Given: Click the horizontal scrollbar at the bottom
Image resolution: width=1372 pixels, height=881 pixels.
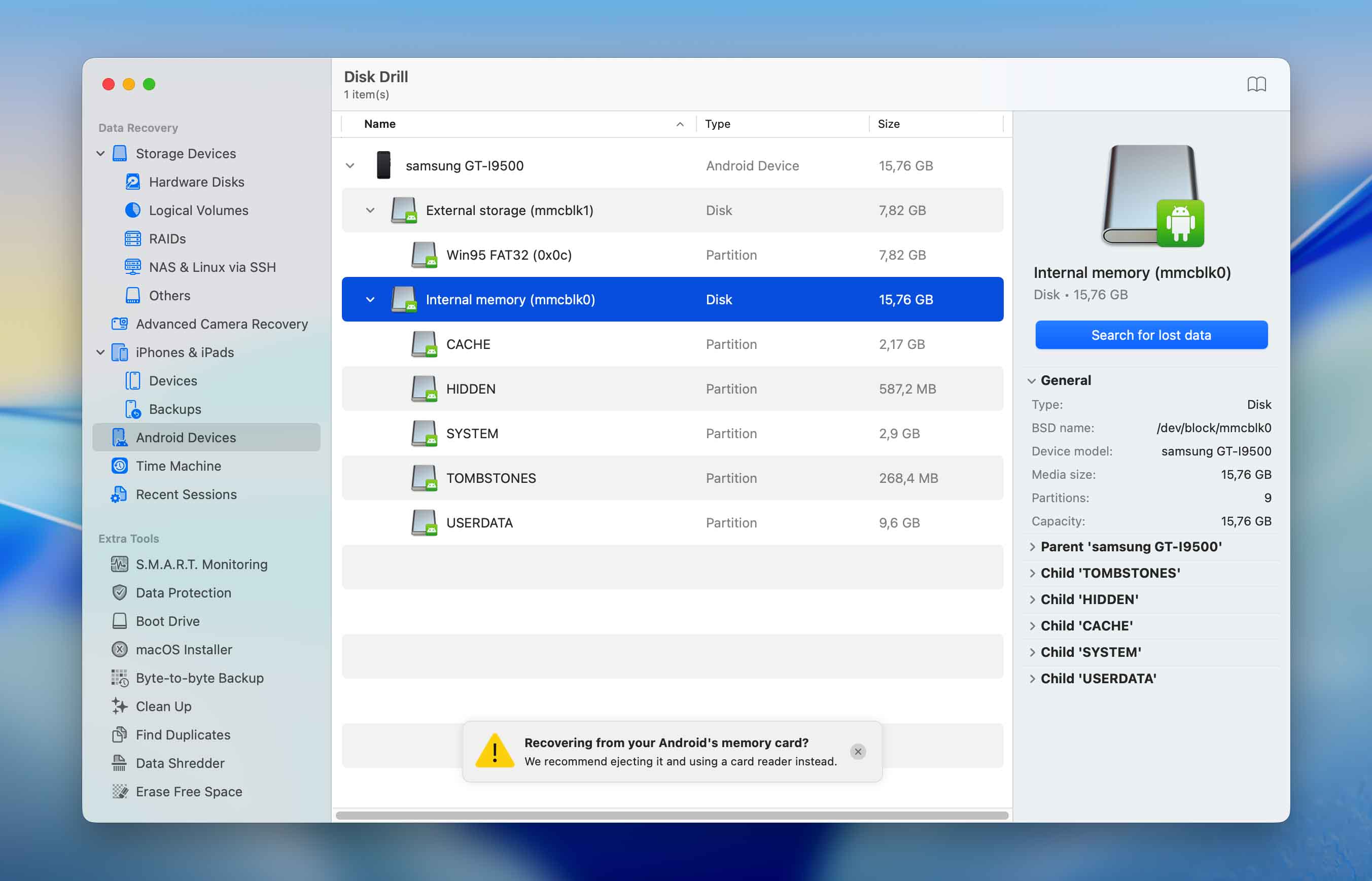Looking at the screenshot, I should tap(671, 815).
